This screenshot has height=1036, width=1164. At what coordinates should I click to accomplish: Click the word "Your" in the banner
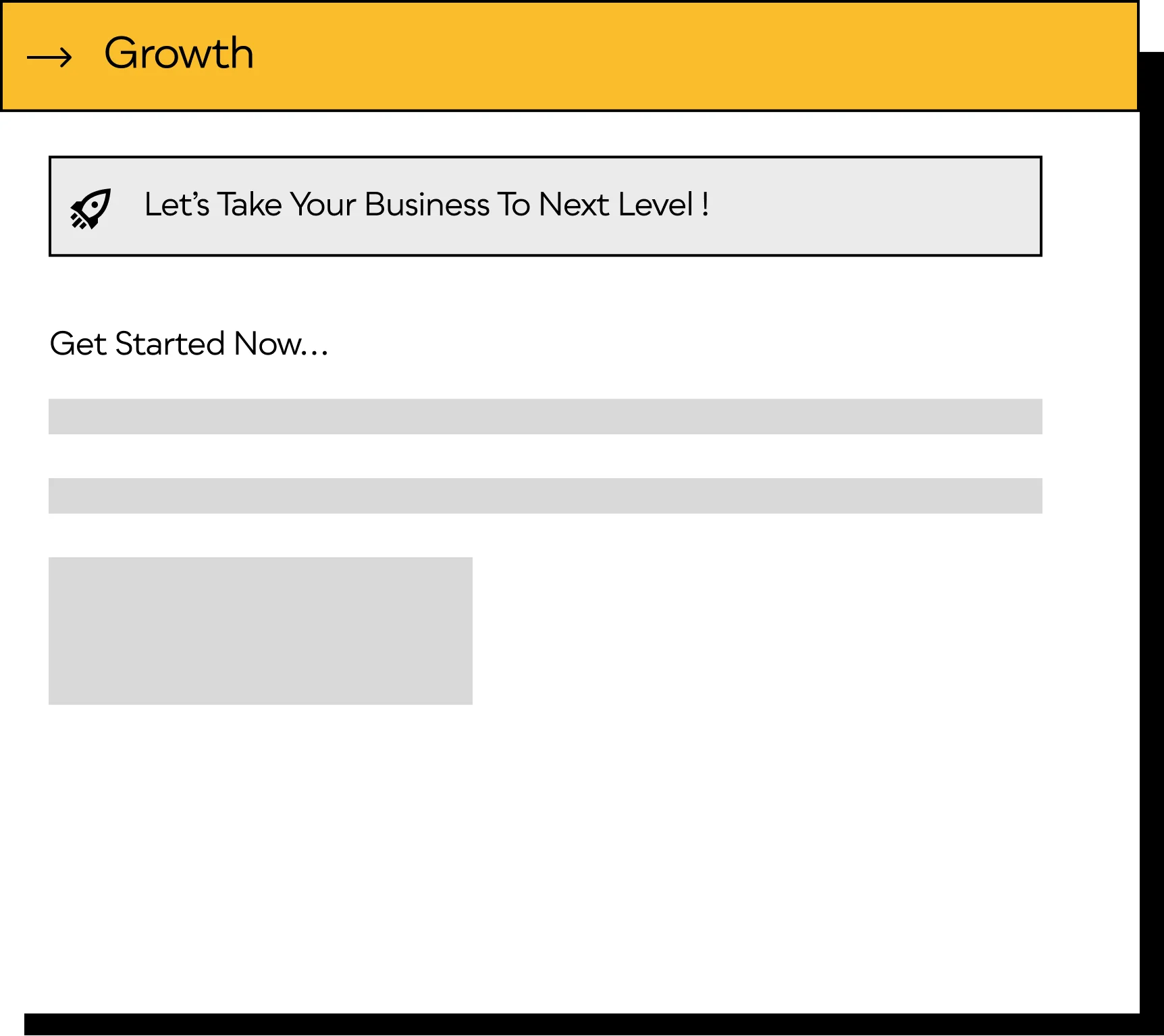pos(323,205)
